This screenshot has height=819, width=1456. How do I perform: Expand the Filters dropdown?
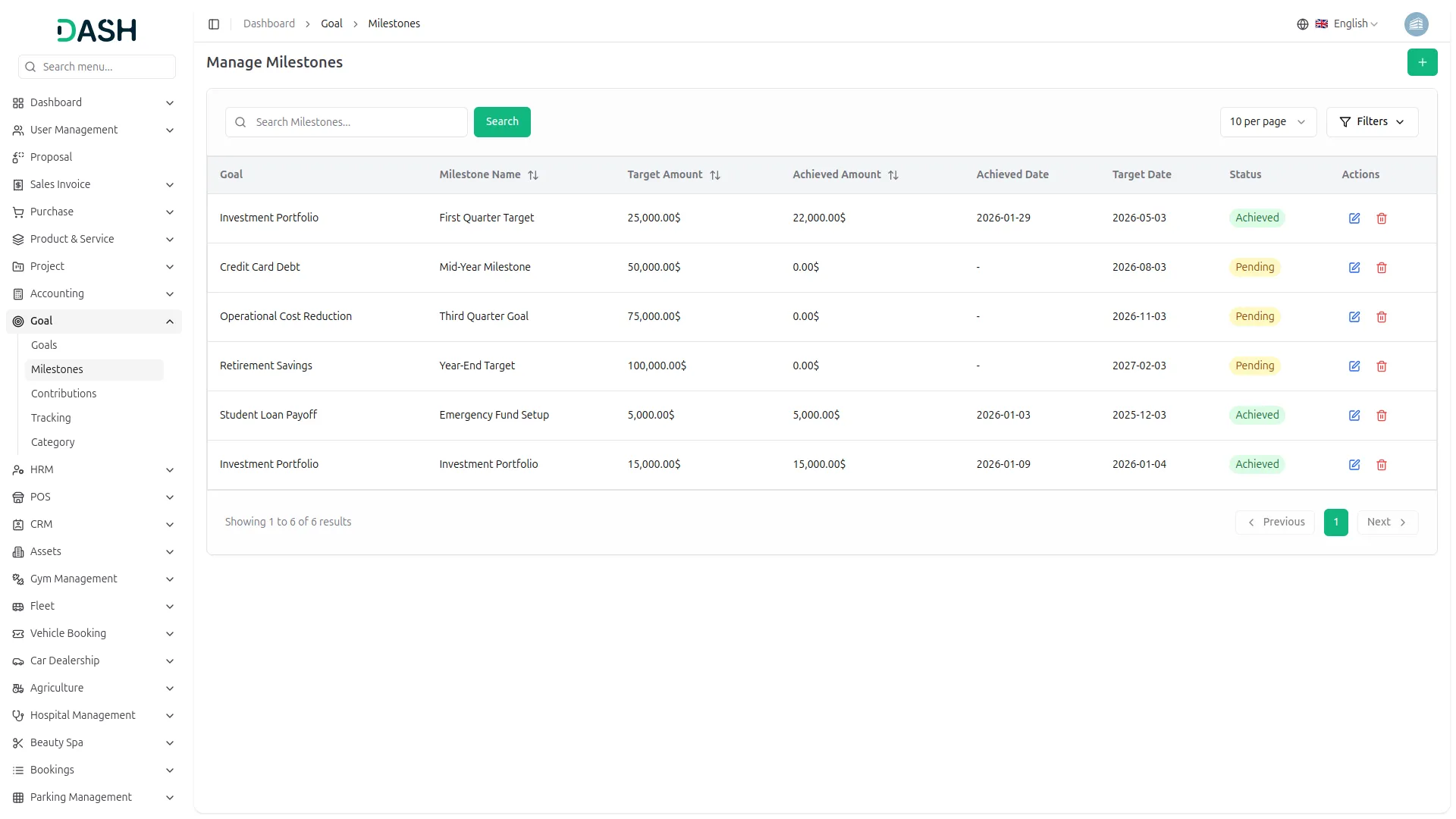click(1371, 122)
